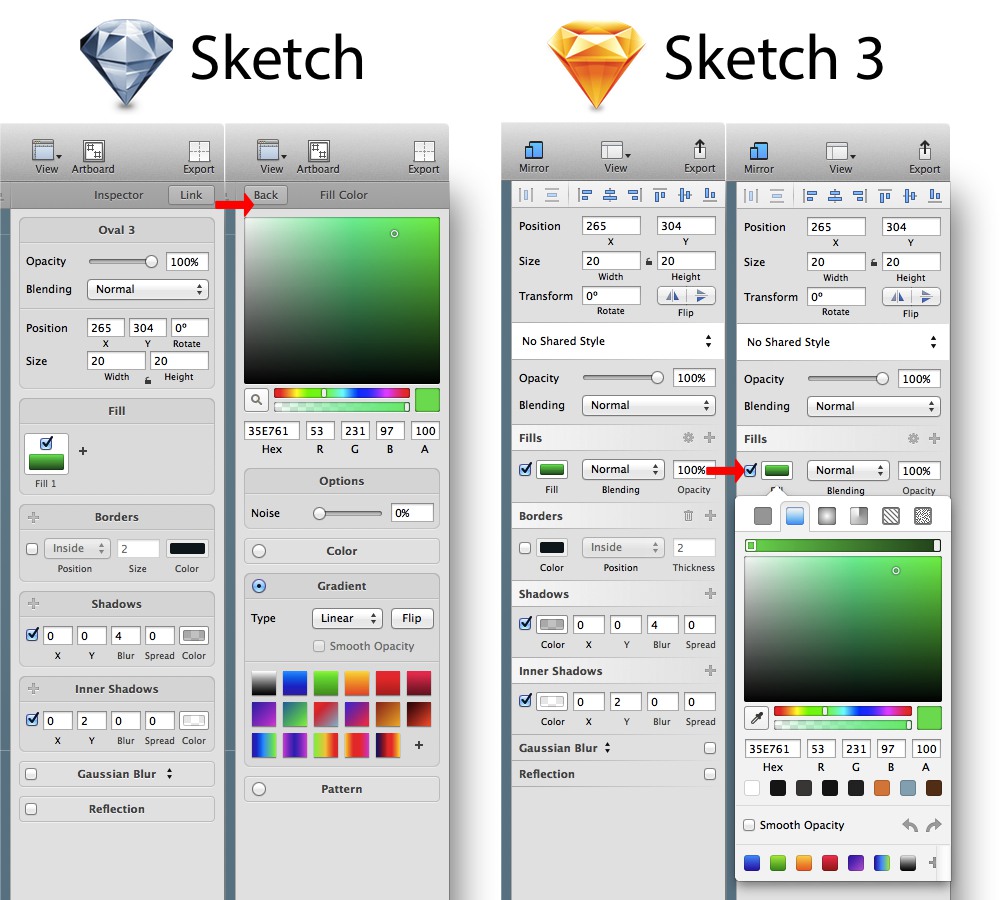Viewport: 1000px width, 900px height.
Task: Check Smooth Opacity in Sketch 3 popover
Action: [749, 825]
